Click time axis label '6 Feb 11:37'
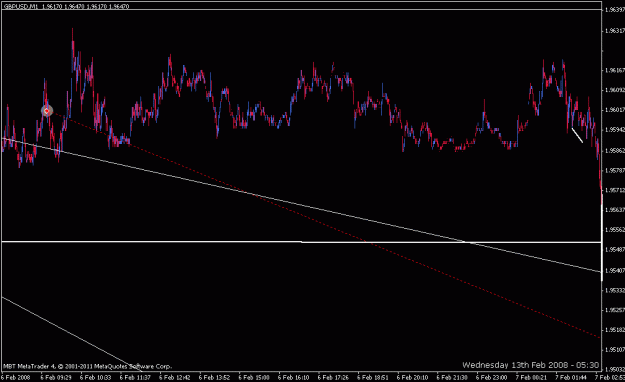 click(135, 377)
